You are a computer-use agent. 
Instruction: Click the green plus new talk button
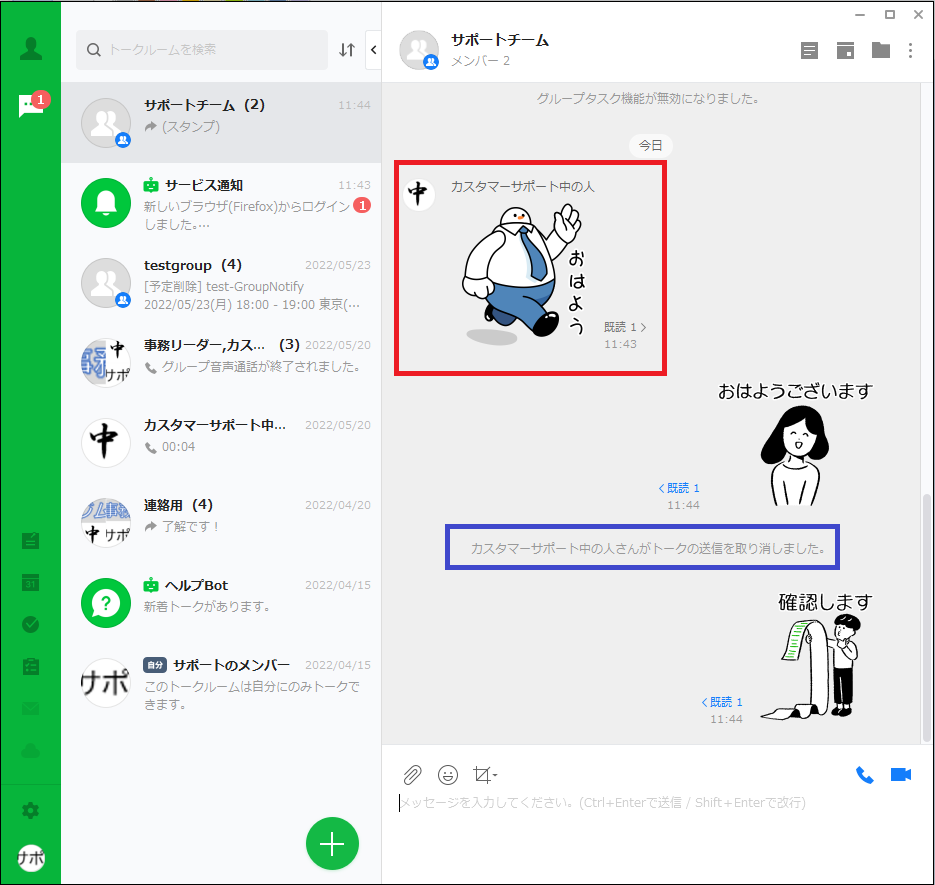pyautogui.click(x=331, y=844)
